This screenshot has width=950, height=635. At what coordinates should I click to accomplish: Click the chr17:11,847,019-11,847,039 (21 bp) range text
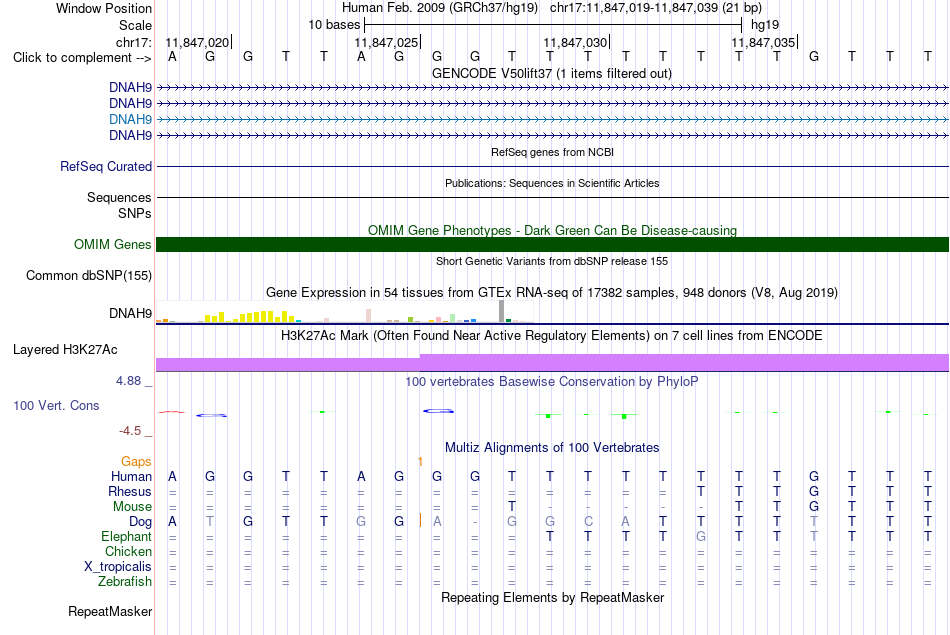tap(656, 8)
